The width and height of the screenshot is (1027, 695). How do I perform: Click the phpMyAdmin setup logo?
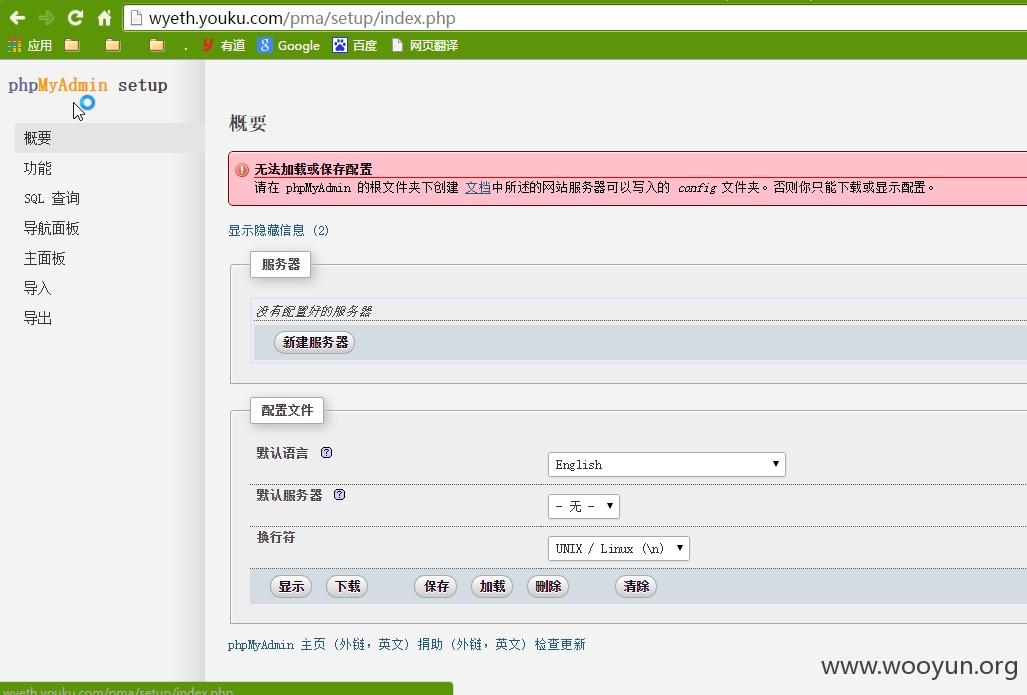[x=88, y=85]
